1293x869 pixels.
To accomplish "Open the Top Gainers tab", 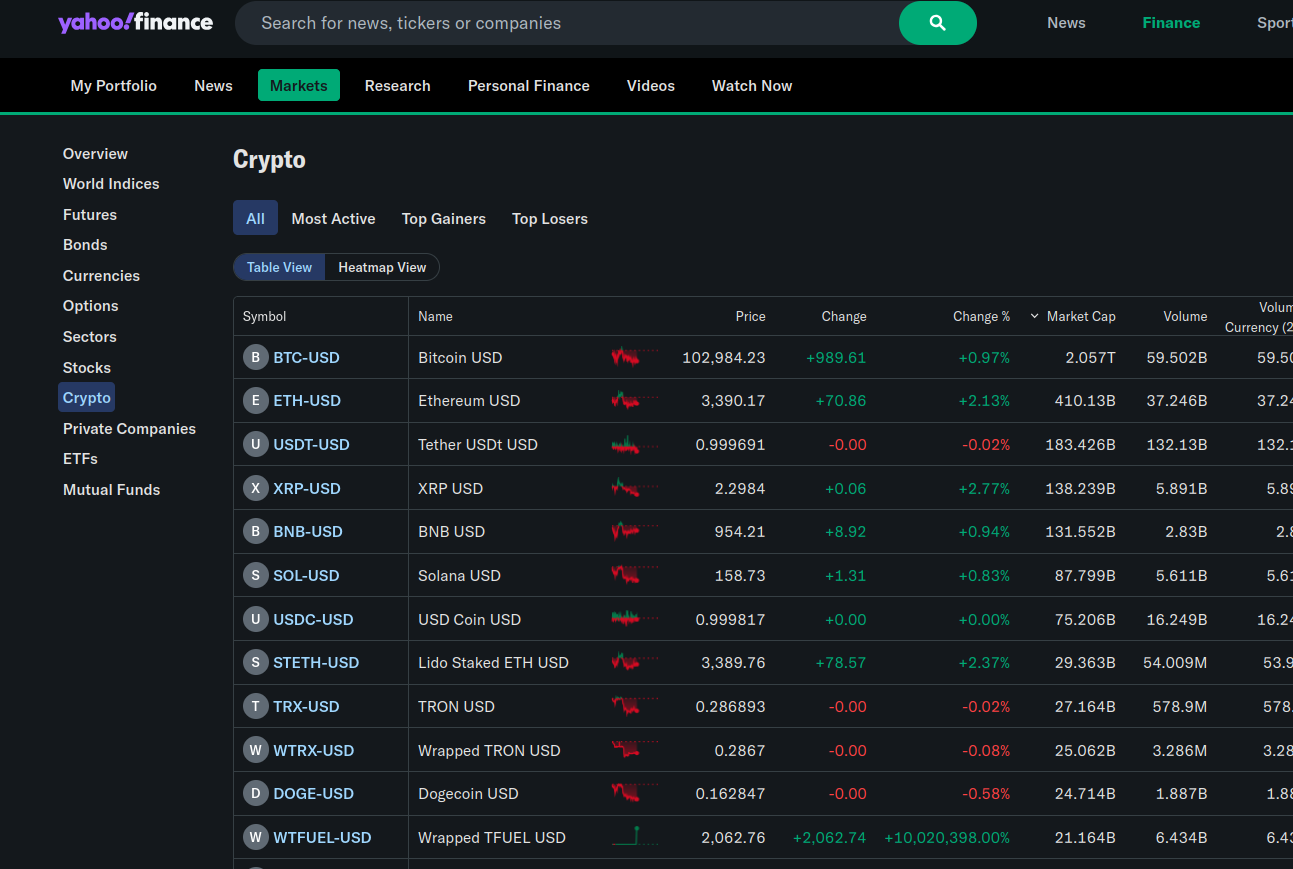I will coord(443,219).
